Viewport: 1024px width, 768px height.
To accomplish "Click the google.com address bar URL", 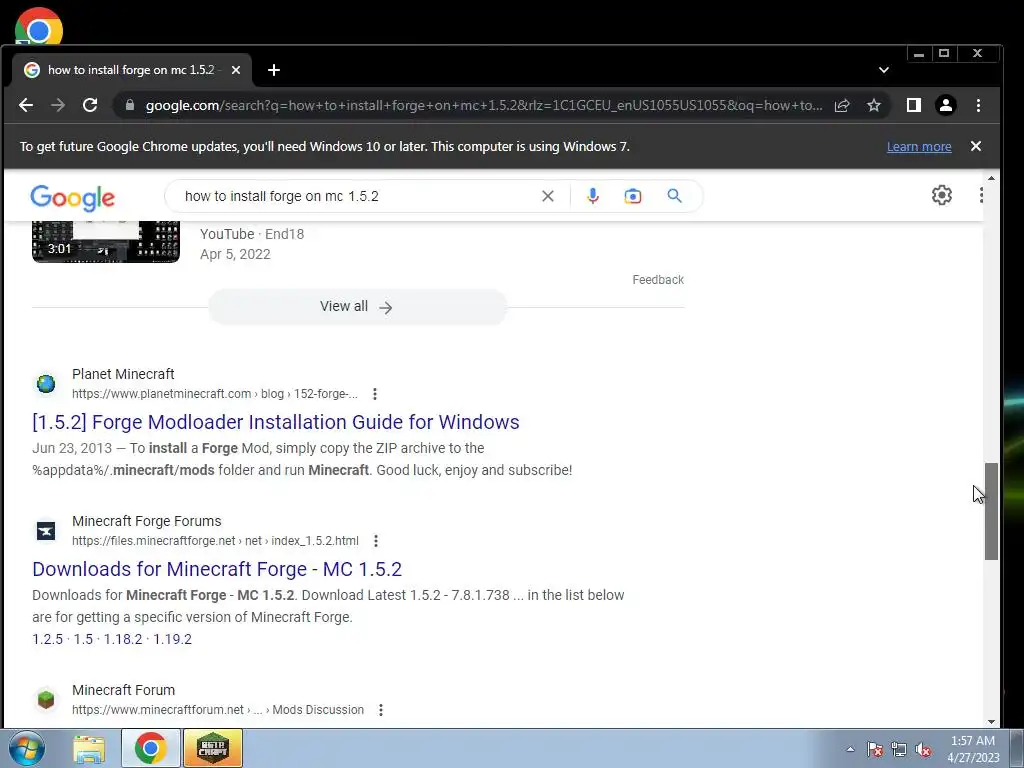I will (x=484, y=105).
